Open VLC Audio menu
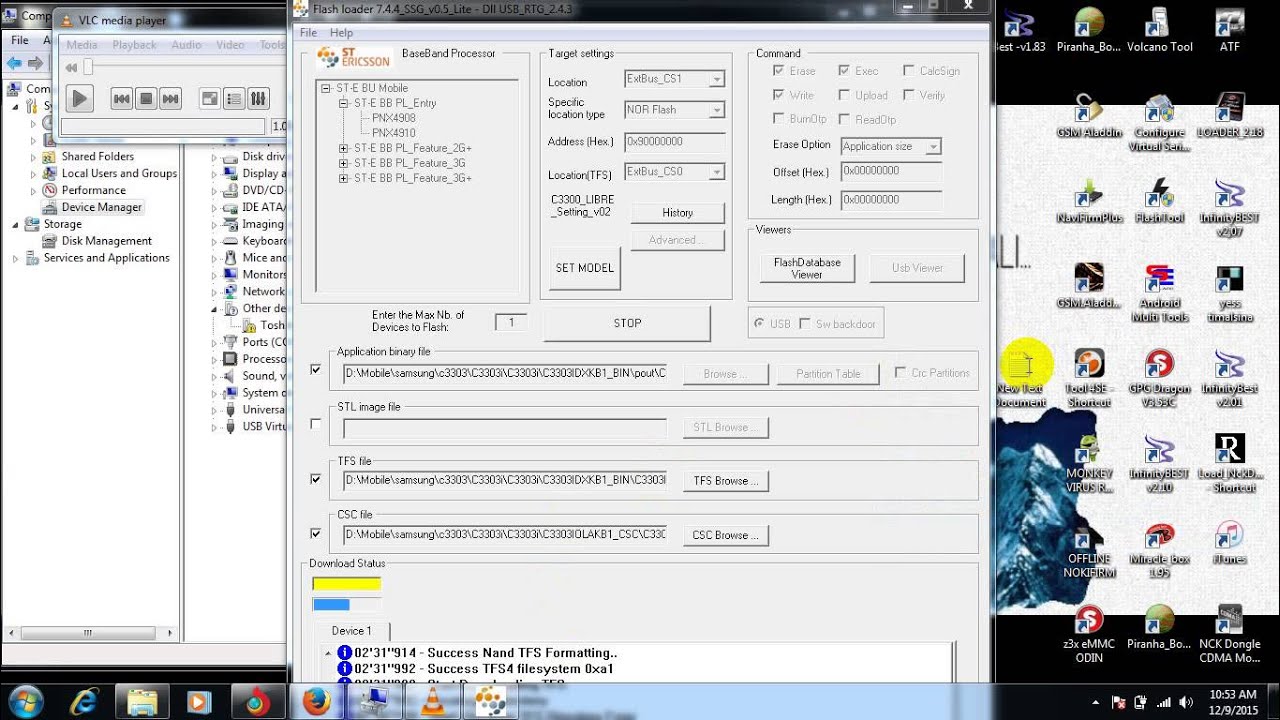This screenshot has width=1280, height=720. click(x=186, y=45)
